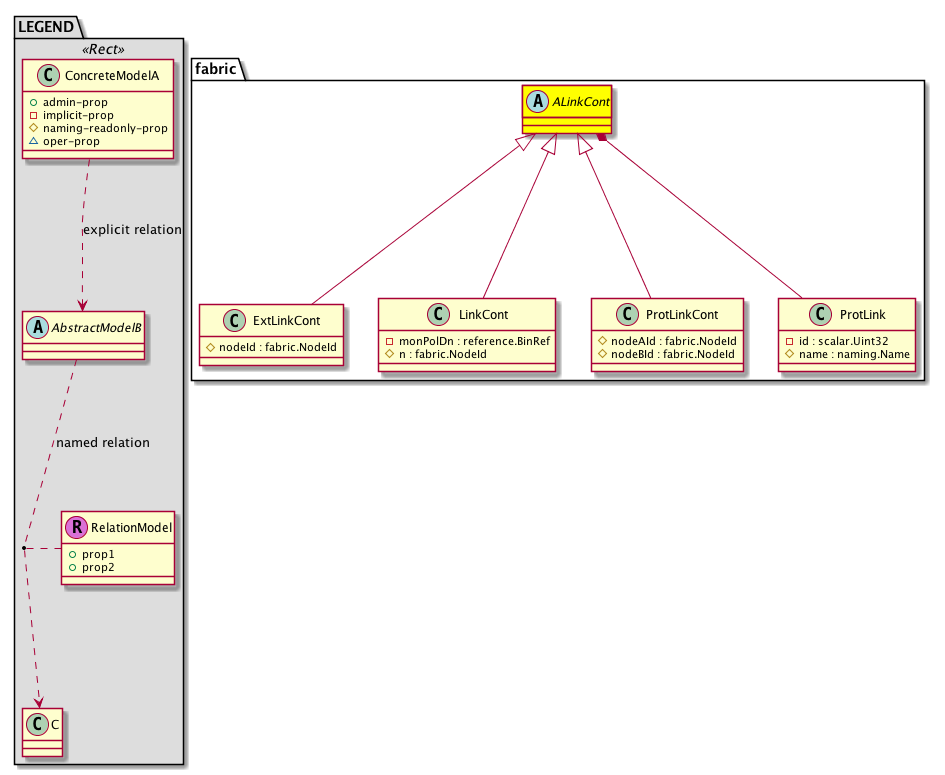Select the naming-readonly-prop attribute row
945x775 pixels.
pyautogui.click(x=105, y=128)
